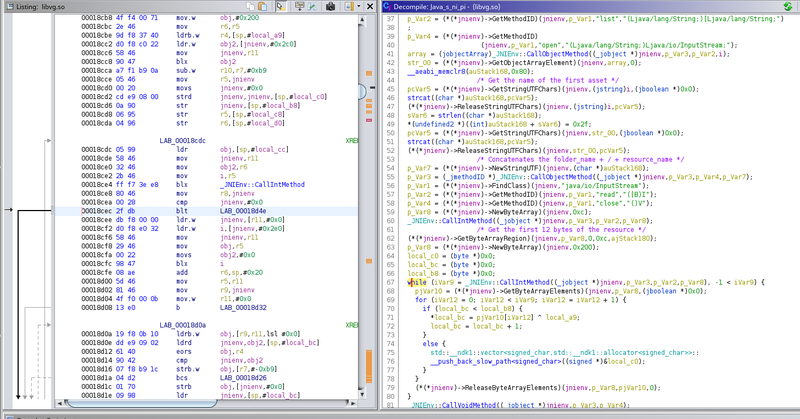Click Listing horizontal scrollbar left arrow
Image resolution: width=800 pixels, height=419 pixels.
point(59,403)
